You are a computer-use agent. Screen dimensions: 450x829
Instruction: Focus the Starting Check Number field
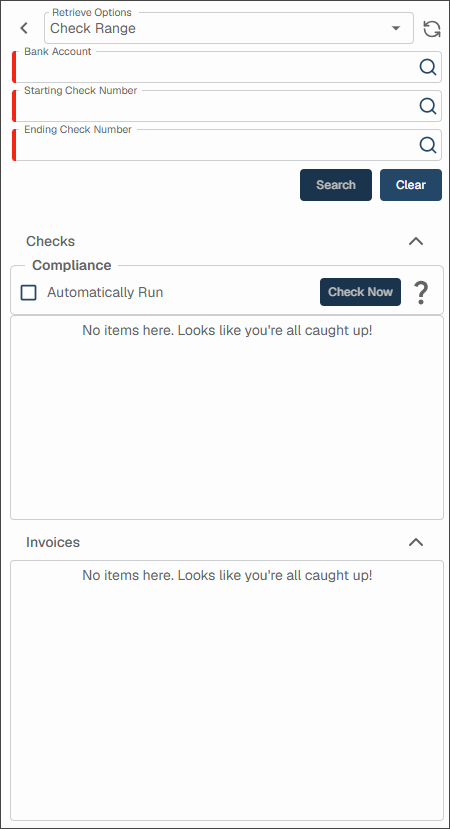click(x=227, y=106)
